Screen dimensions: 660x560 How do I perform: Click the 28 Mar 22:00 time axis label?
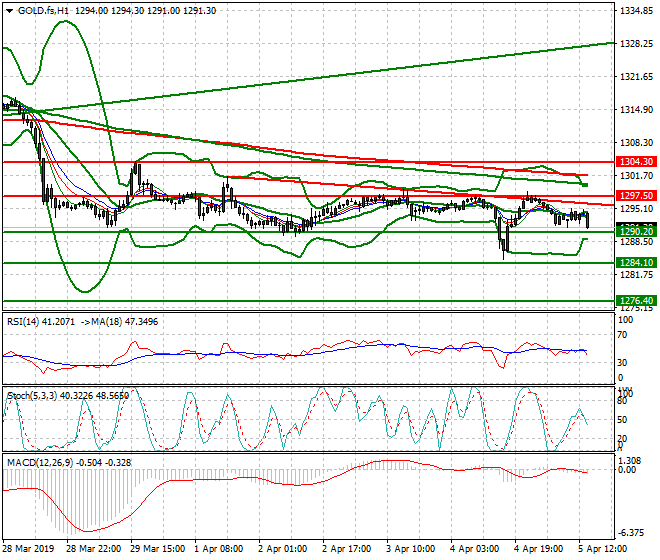click(x=93, y=549)
